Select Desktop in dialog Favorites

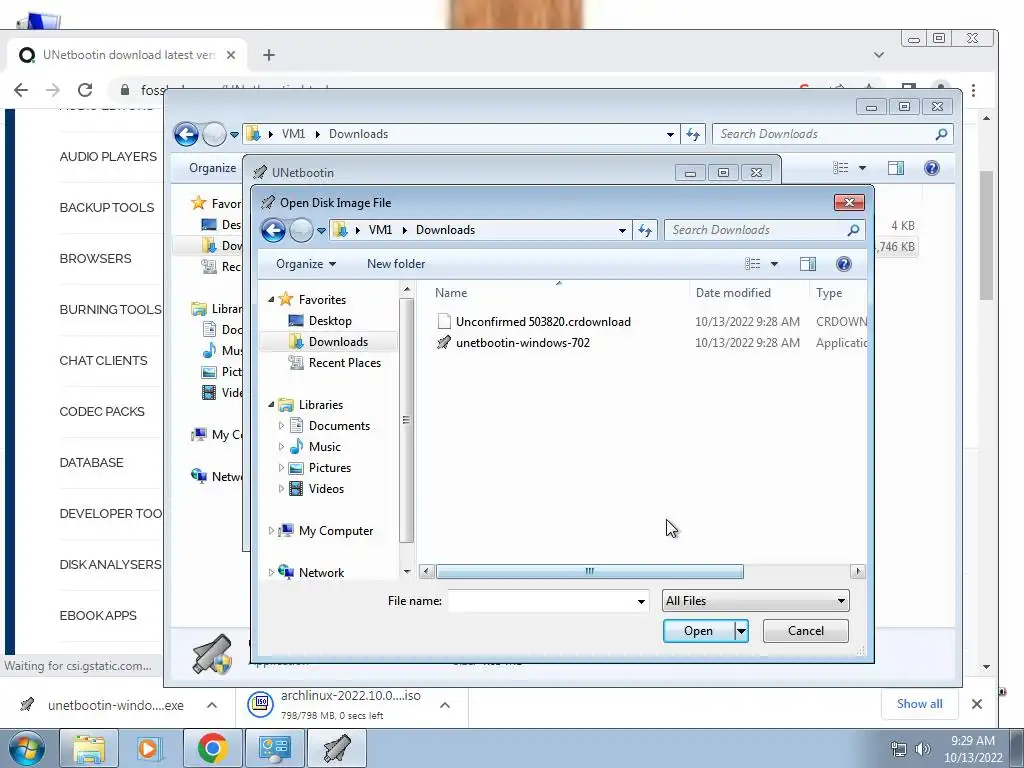pos(330,321)
